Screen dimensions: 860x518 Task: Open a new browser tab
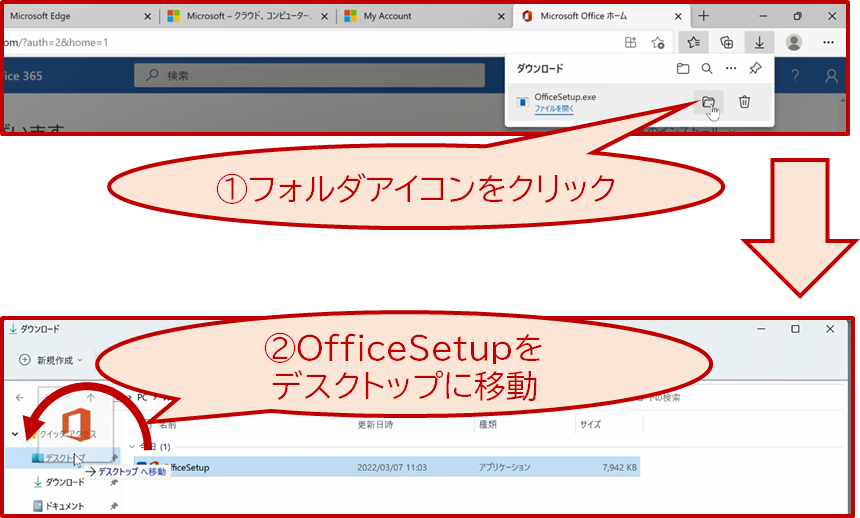pyautogui.click(x=704, y=16)
